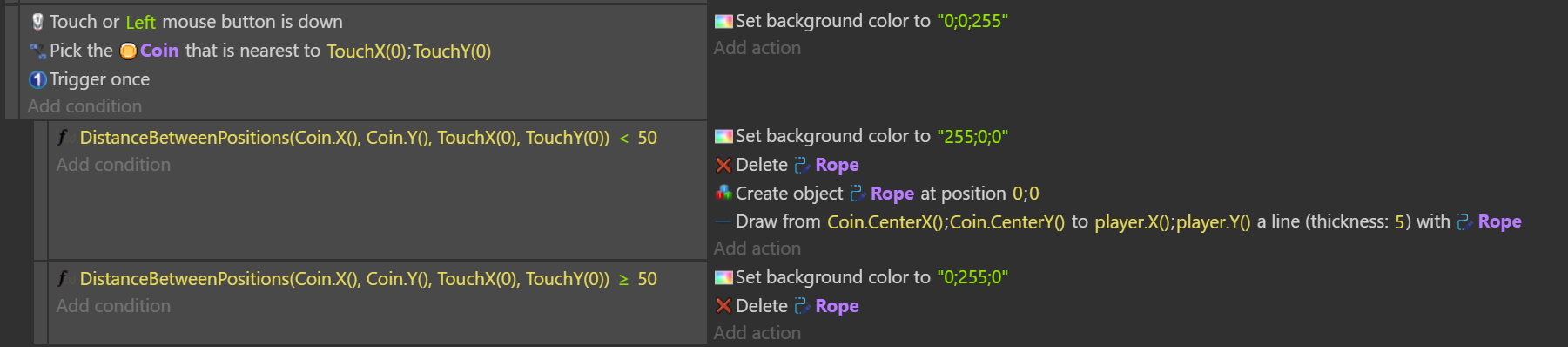Edit the '≥ 50' distance comparison condition

pos(368,279)
